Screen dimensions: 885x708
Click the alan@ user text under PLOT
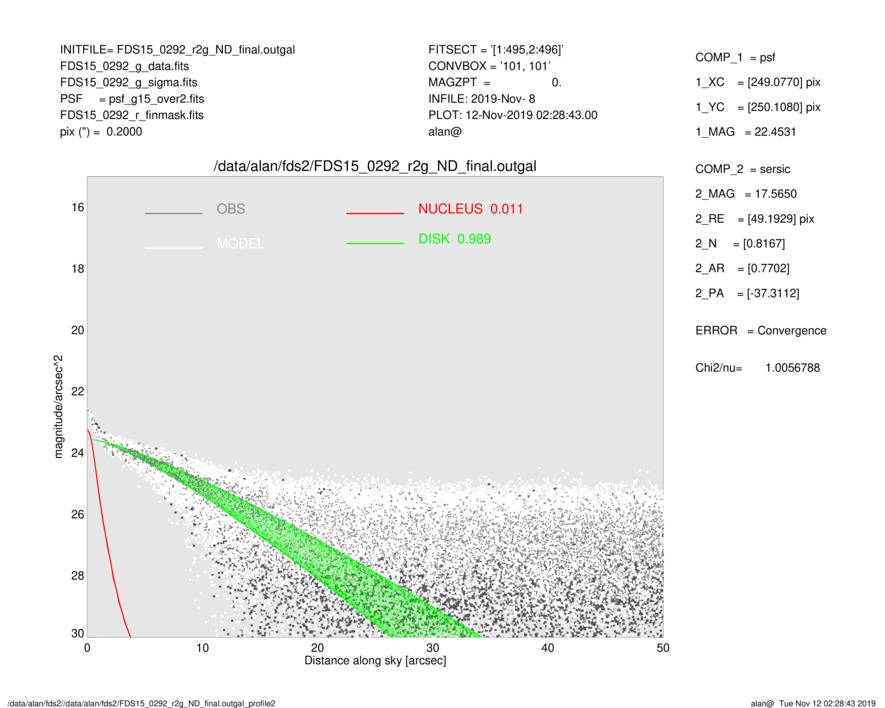point(445,132)
